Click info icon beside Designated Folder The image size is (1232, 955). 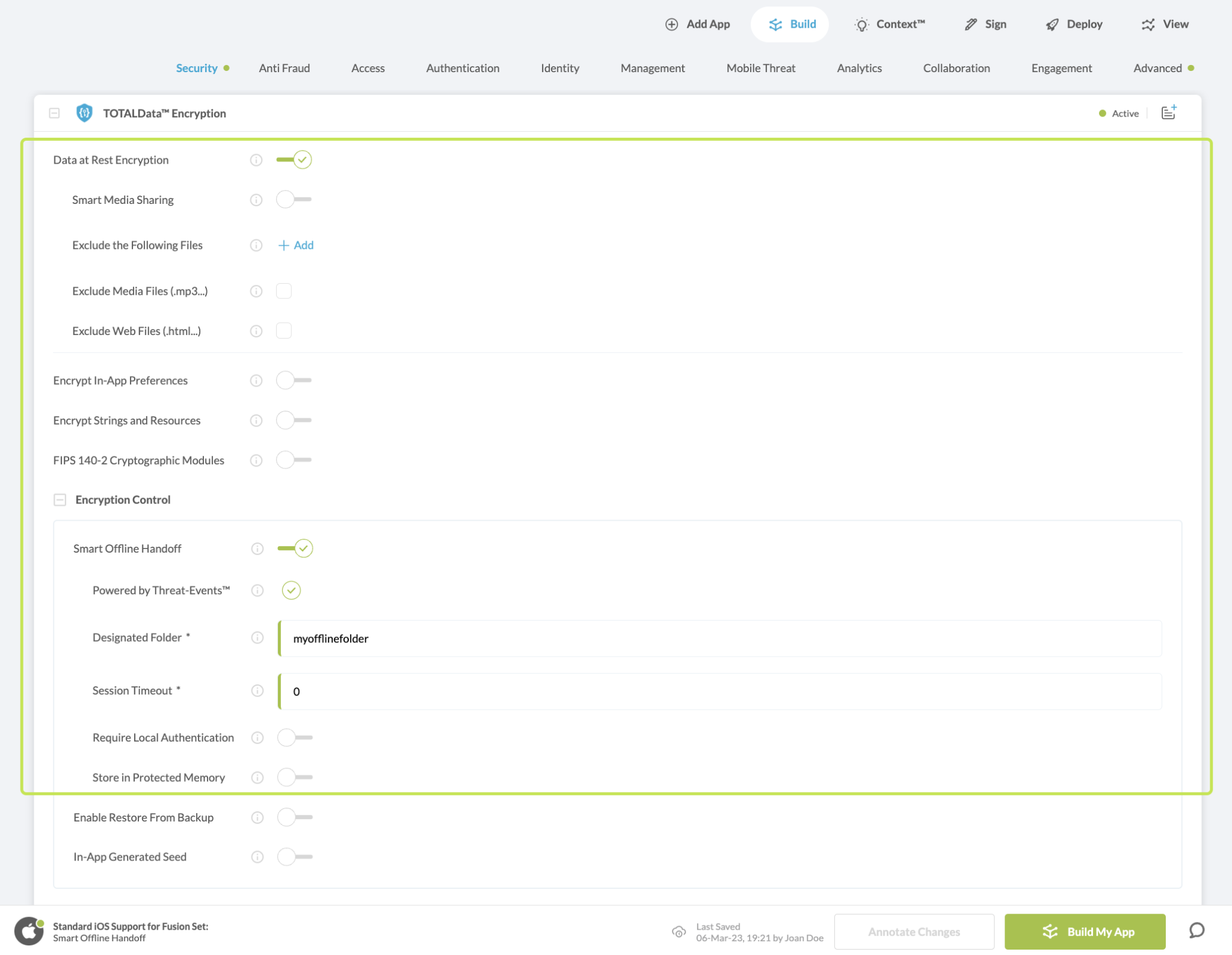click(257, 637)
